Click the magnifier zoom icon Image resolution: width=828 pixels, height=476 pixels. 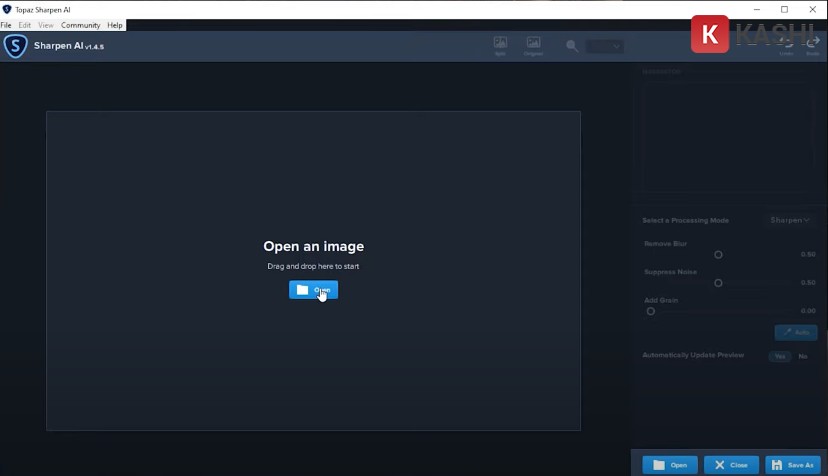[572, 46]
